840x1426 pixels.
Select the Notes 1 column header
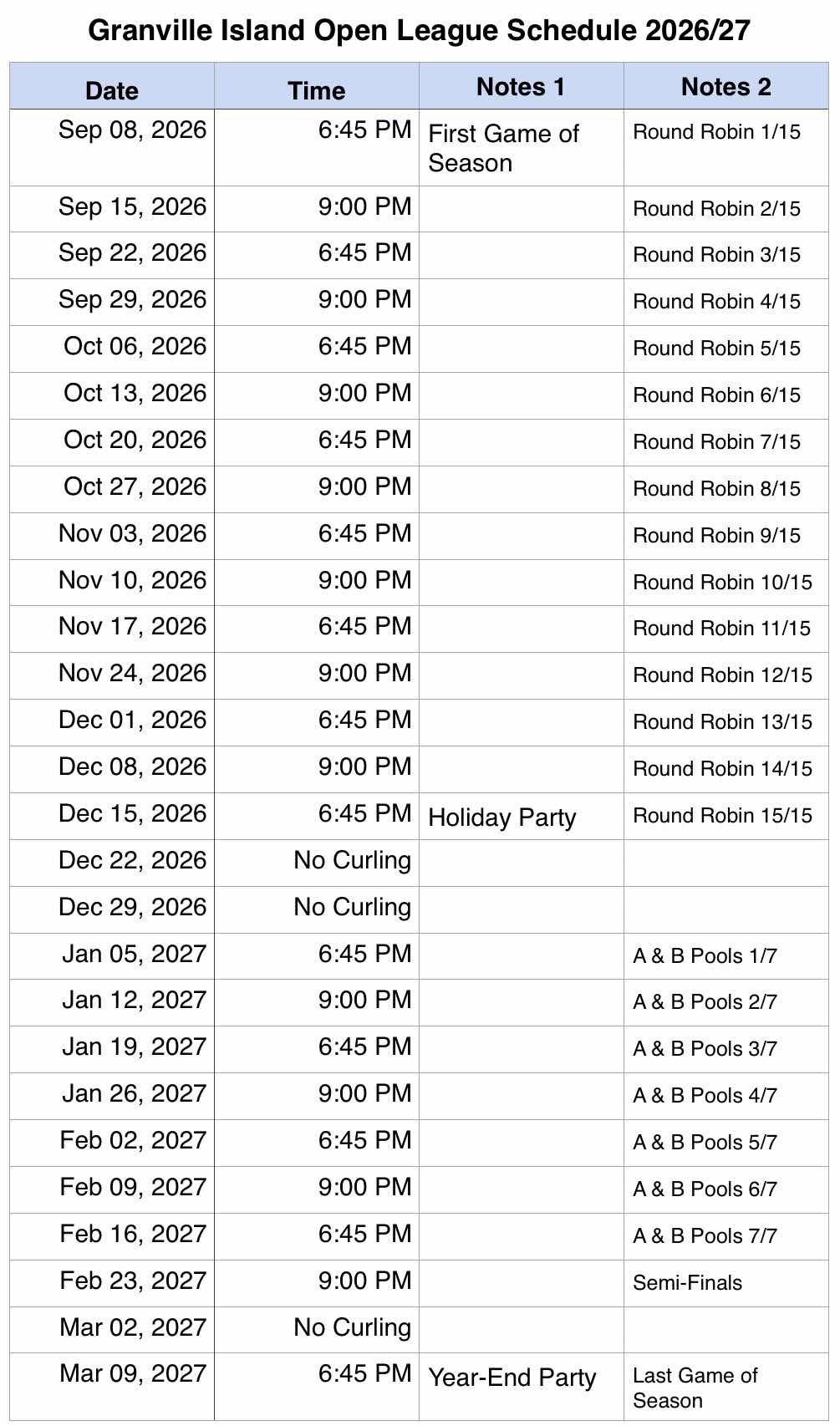pos(522,86)
